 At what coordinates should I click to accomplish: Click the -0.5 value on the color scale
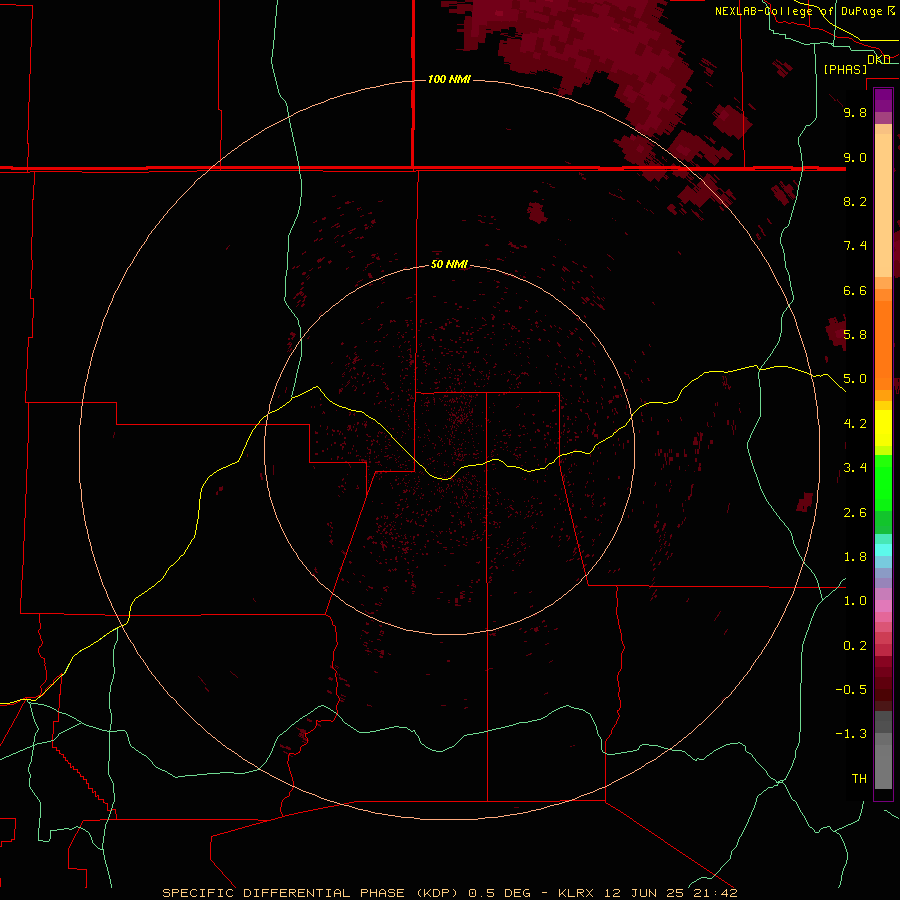coord(851,690)
